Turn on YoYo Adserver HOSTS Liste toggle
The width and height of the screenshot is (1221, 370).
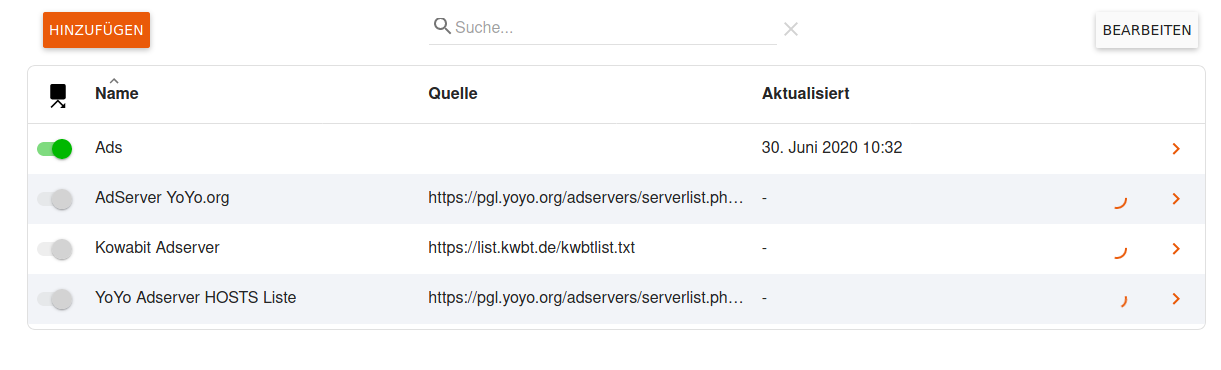pyautogui.click(x=55, y=298)
